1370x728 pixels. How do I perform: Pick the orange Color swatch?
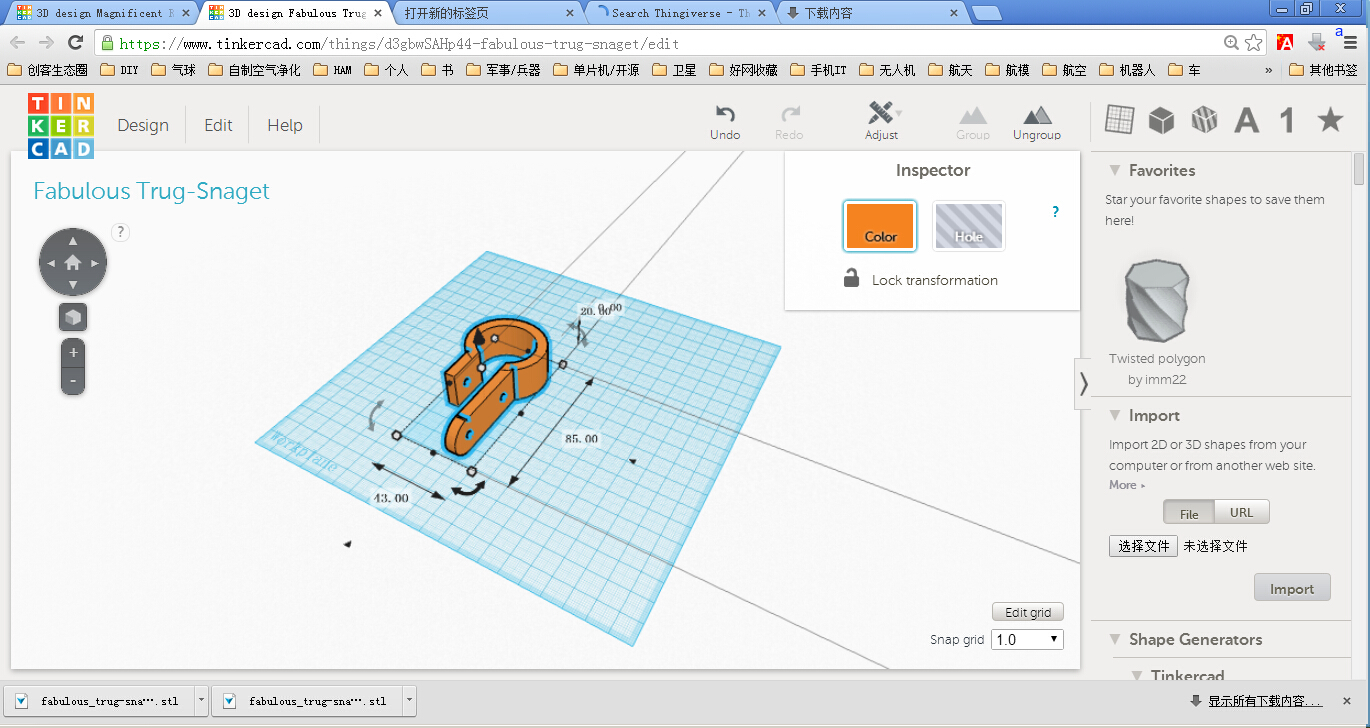click(x=880, y=226)
